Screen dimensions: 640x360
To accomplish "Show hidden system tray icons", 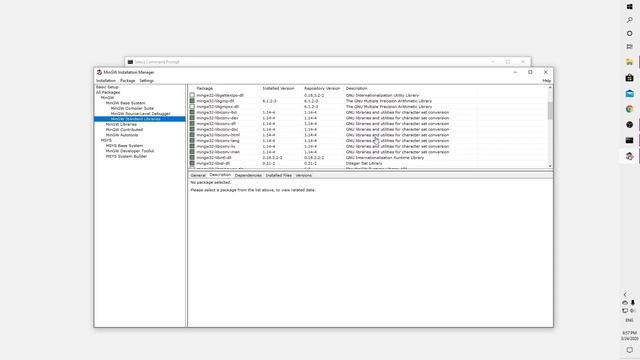I will pyautogui.click(x=625, y=294).
